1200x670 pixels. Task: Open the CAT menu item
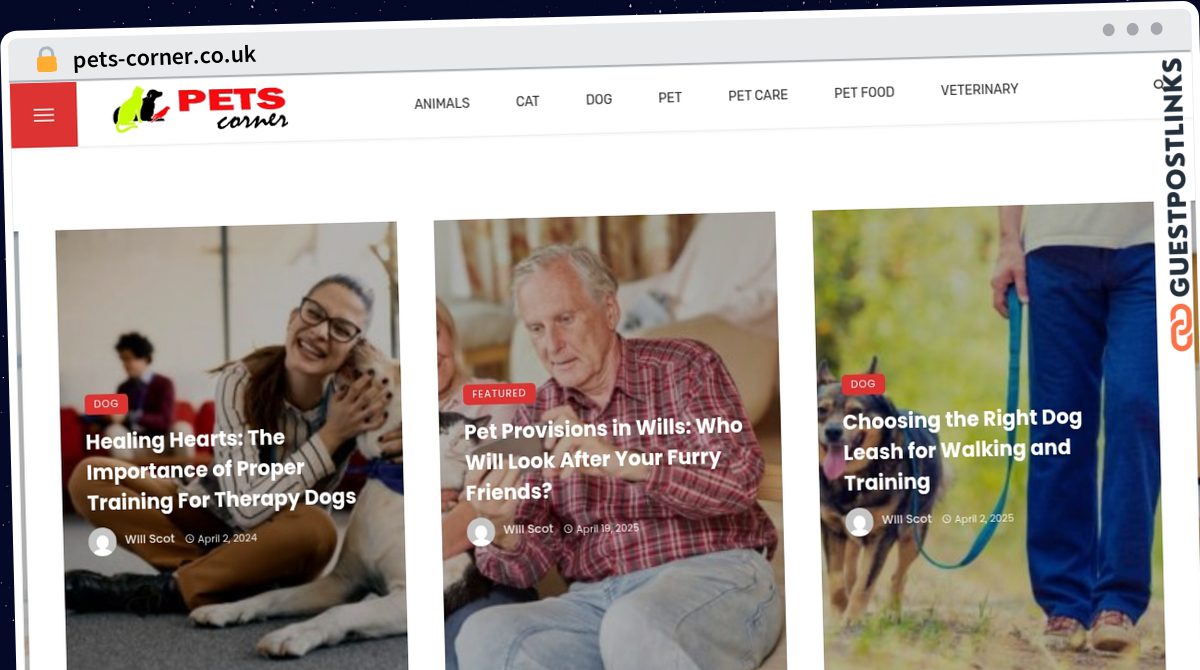click(528, 101)
